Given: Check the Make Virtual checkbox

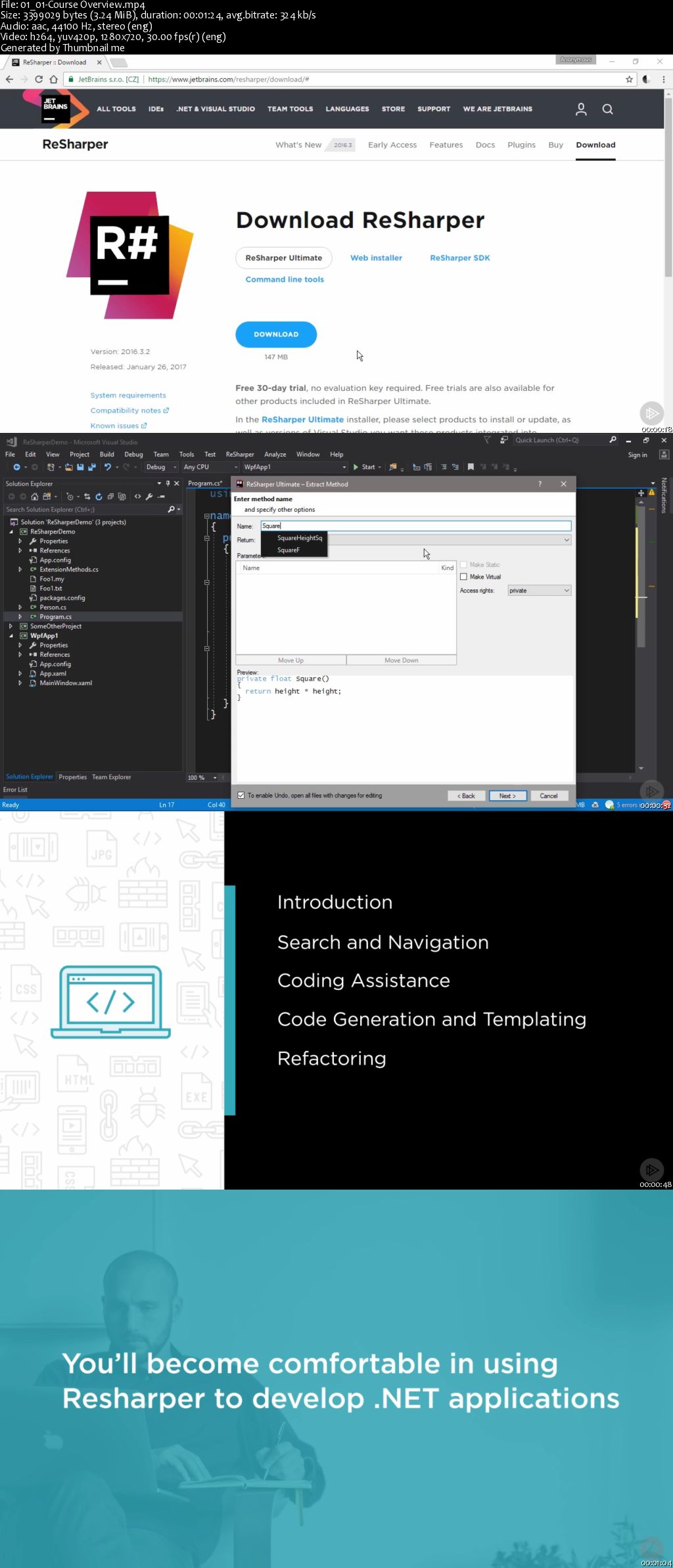Looking at the screenshot, I should coord(463,577).
